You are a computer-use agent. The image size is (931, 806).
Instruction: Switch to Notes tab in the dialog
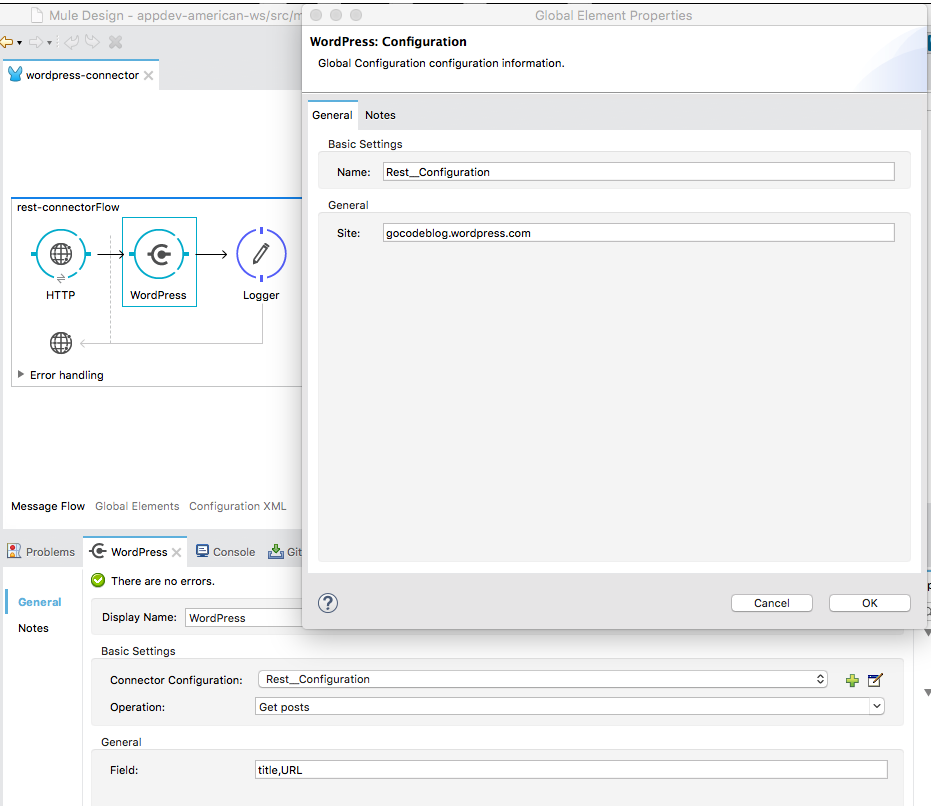[380, 115]
